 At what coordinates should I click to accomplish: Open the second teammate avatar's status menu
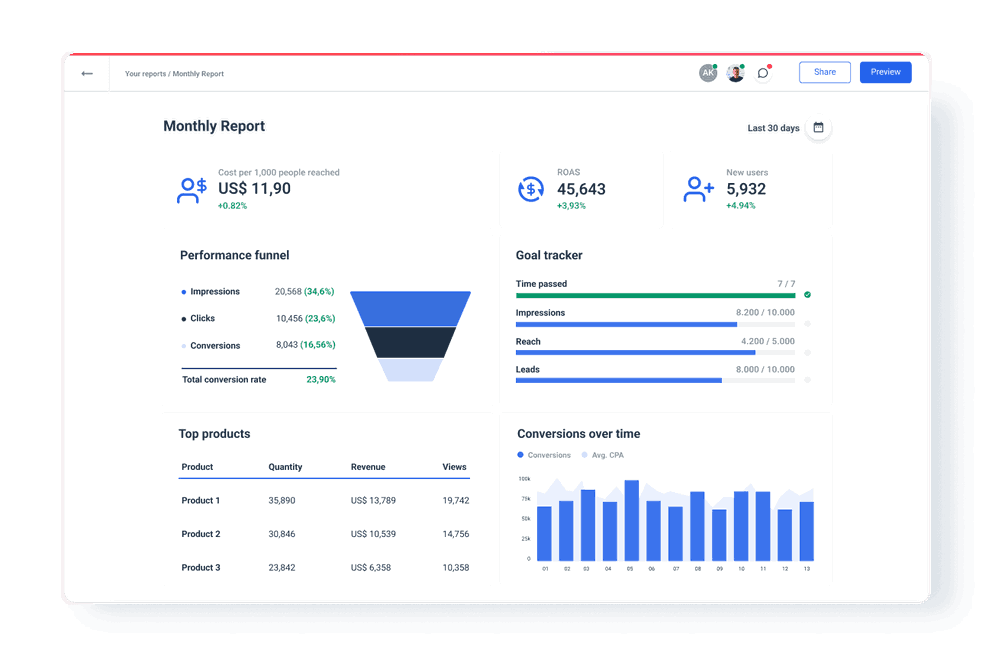(x=735, y=72)
